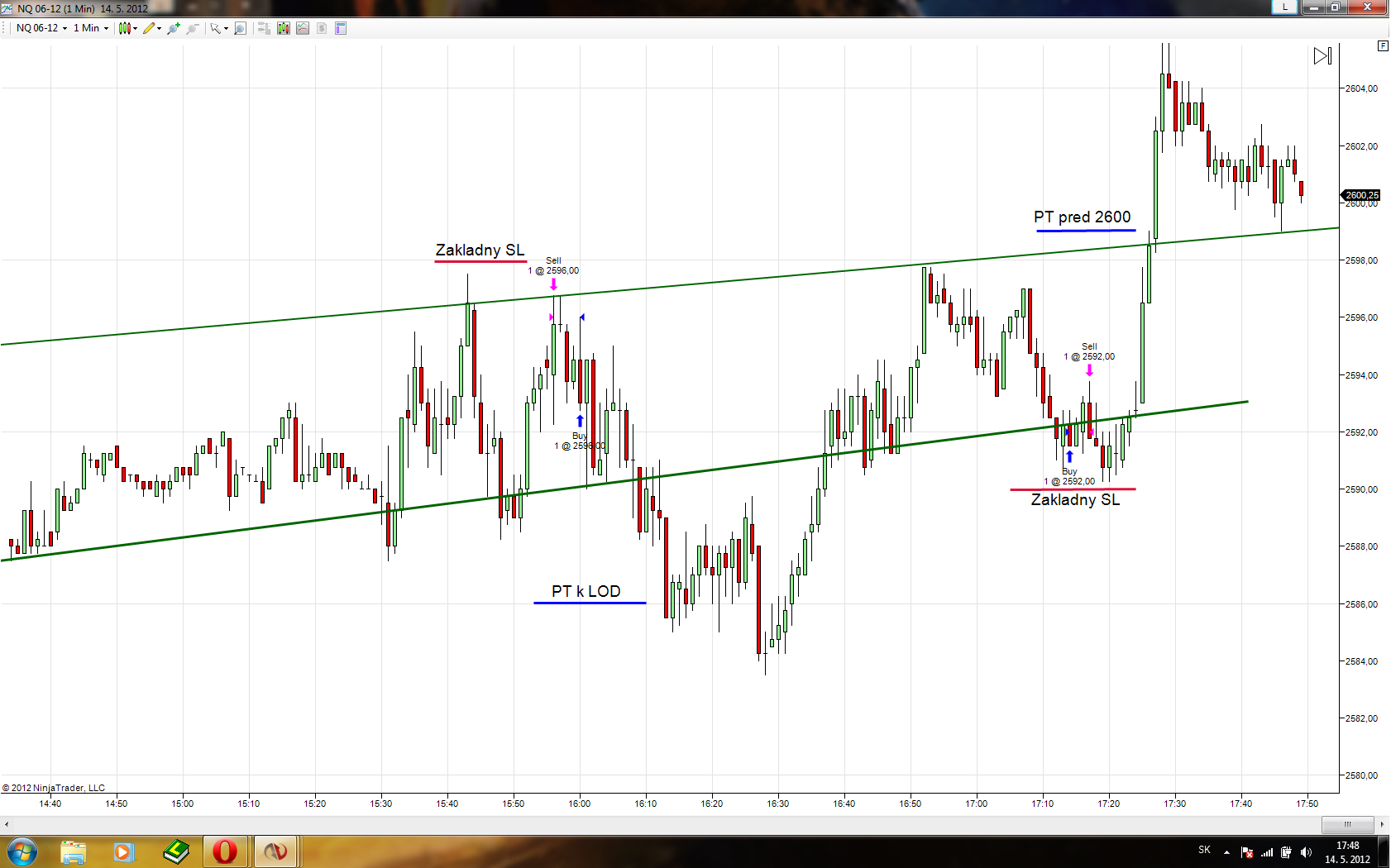This screenshot has width=1391, height=868.
Task: Click the F button at chart corner
Action: (x=1383, y=46)
